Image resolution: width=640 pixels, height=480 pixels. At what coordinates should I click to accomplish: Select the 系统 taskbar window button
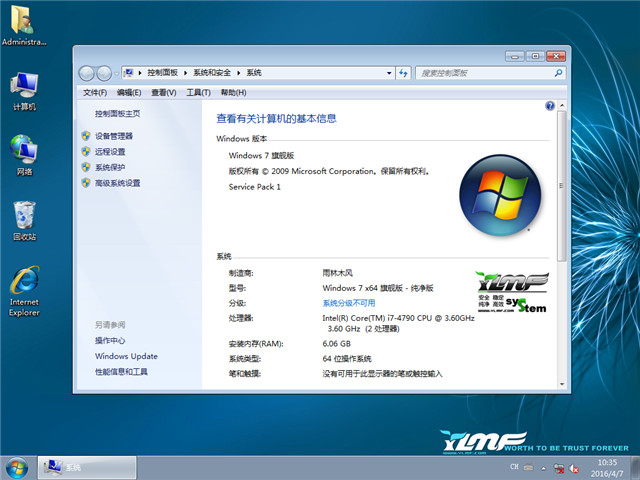click(87, 468)
